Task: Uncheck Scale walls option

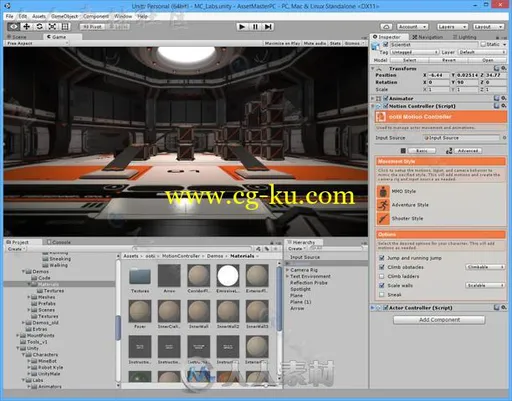Action: pos(382,286)
